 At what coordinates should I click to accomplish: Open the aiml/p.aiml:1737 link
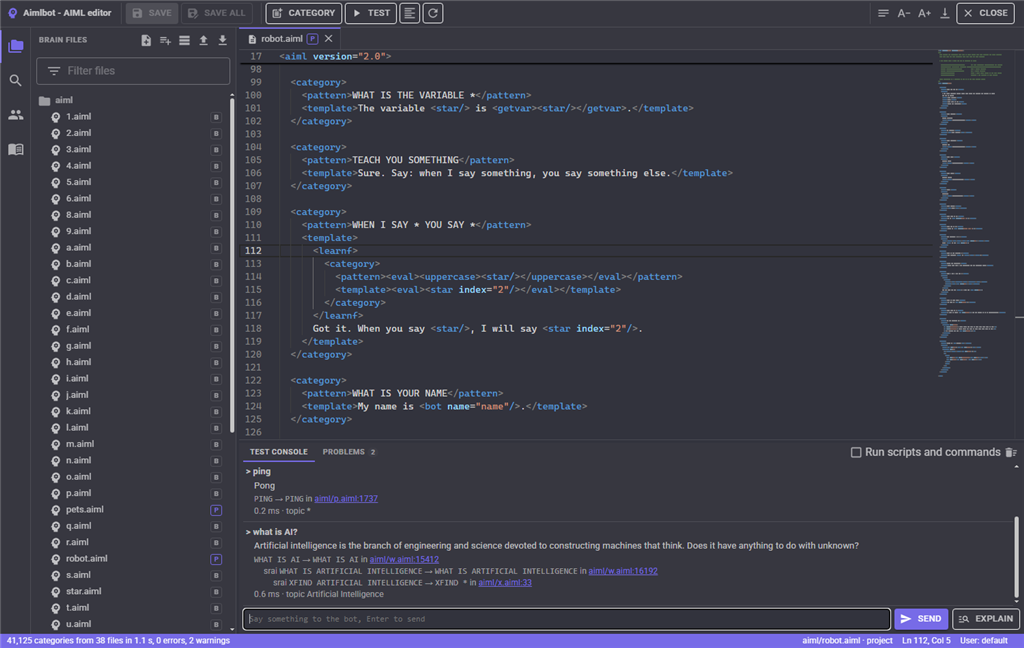[x=345, y=498]
